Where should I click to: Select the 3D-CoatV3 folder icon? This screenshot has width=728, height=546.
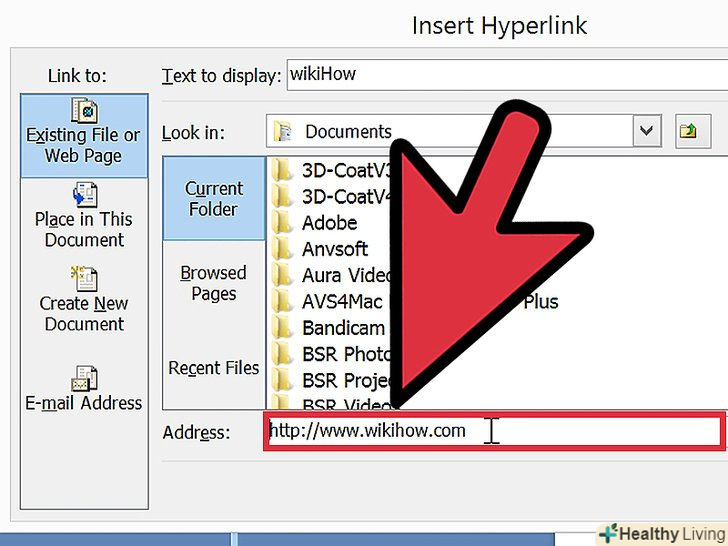[282, 170]
